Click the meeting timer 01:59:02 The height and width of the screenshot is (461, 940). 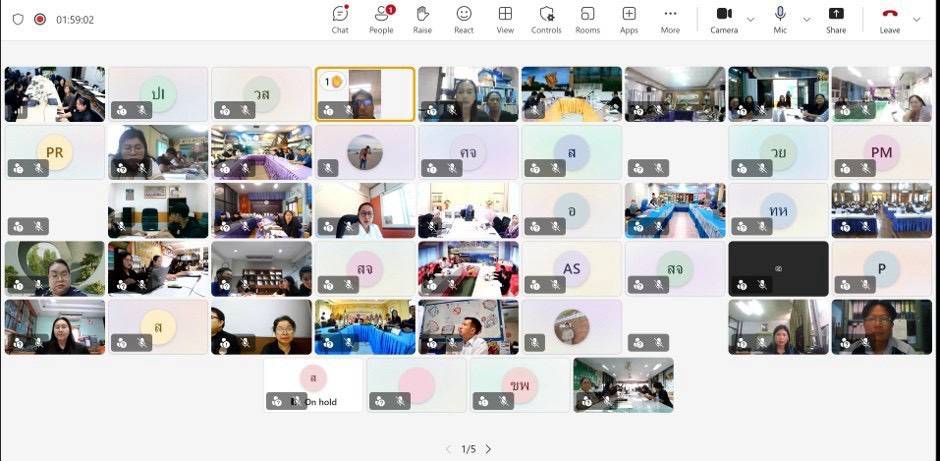[x=75, y=20]
